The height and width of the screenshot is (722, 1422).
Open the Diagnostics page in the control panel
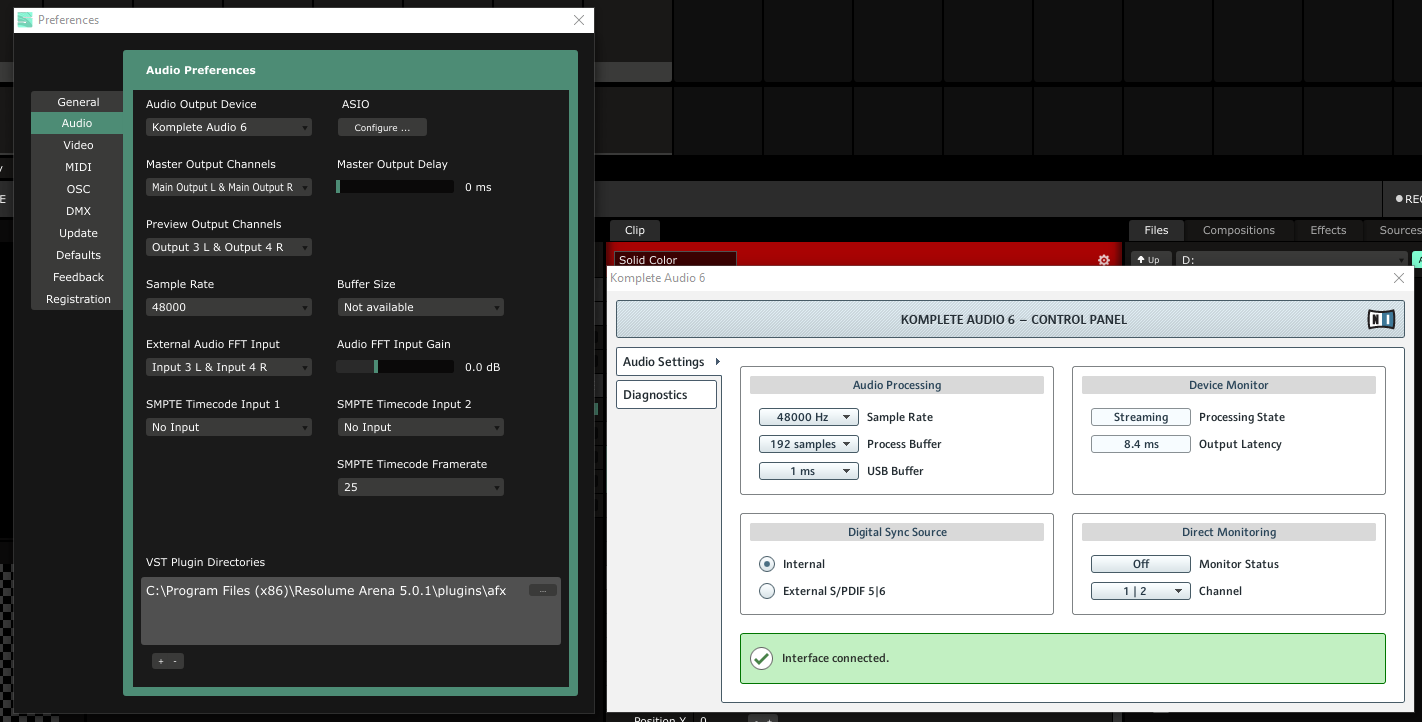pos(666,395)
